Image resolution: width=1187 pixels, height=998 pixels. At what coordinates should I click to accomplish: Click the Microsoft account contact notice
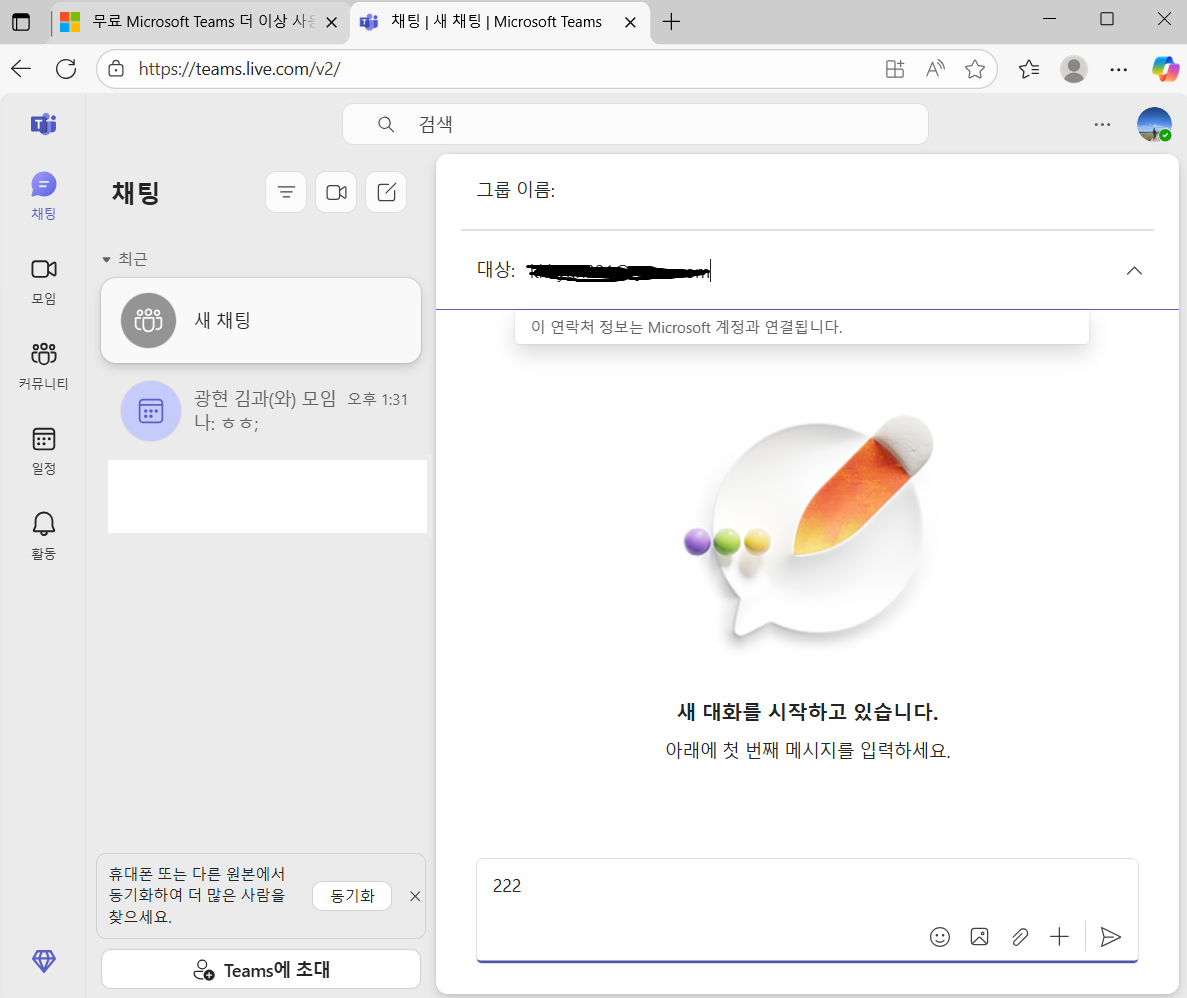[802, 327]
